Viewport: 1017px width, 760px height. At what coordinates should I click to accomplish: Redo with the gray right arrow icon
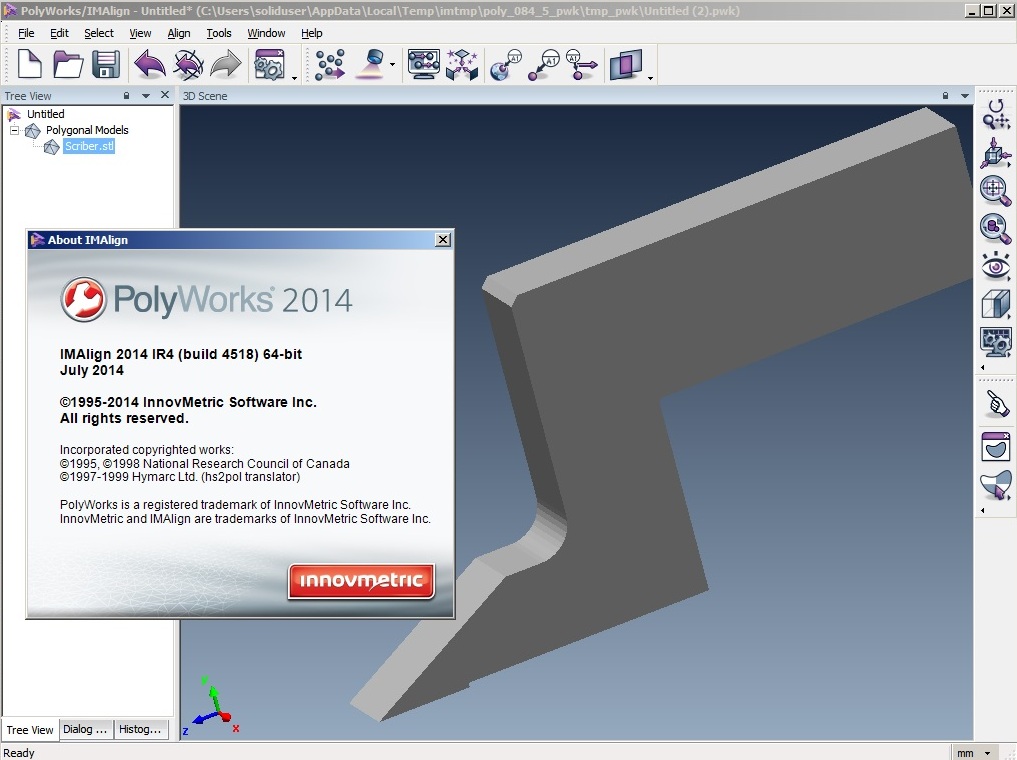[x=226, y=64]
